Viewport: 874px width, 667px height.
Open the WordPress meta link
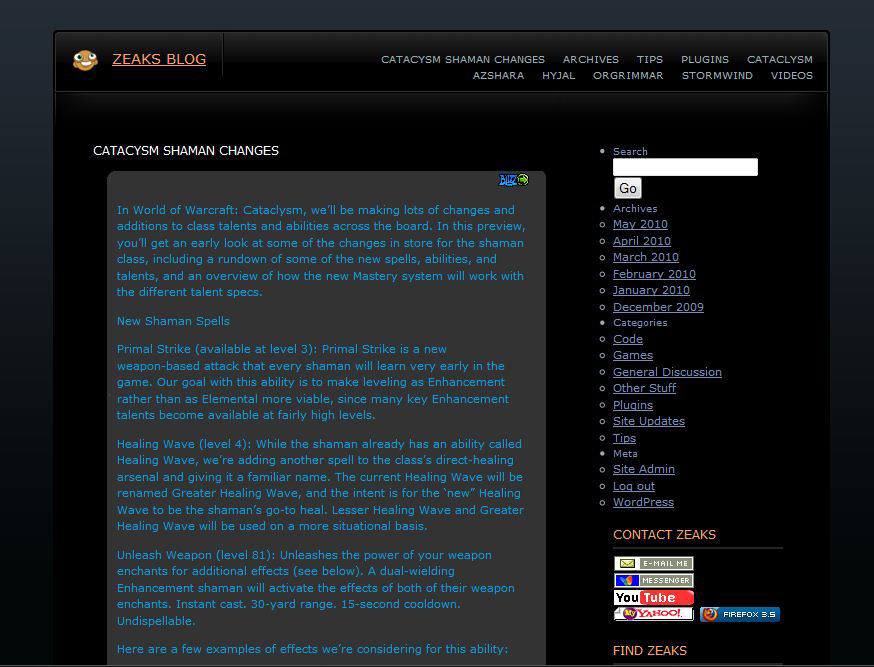[x=643, y=502]
